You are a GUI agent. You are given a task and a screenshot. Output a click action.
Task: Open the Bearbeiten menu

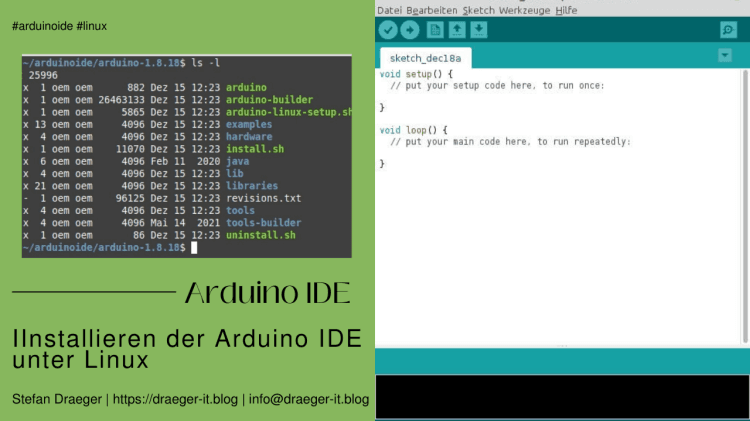click(x=431, y=11)
